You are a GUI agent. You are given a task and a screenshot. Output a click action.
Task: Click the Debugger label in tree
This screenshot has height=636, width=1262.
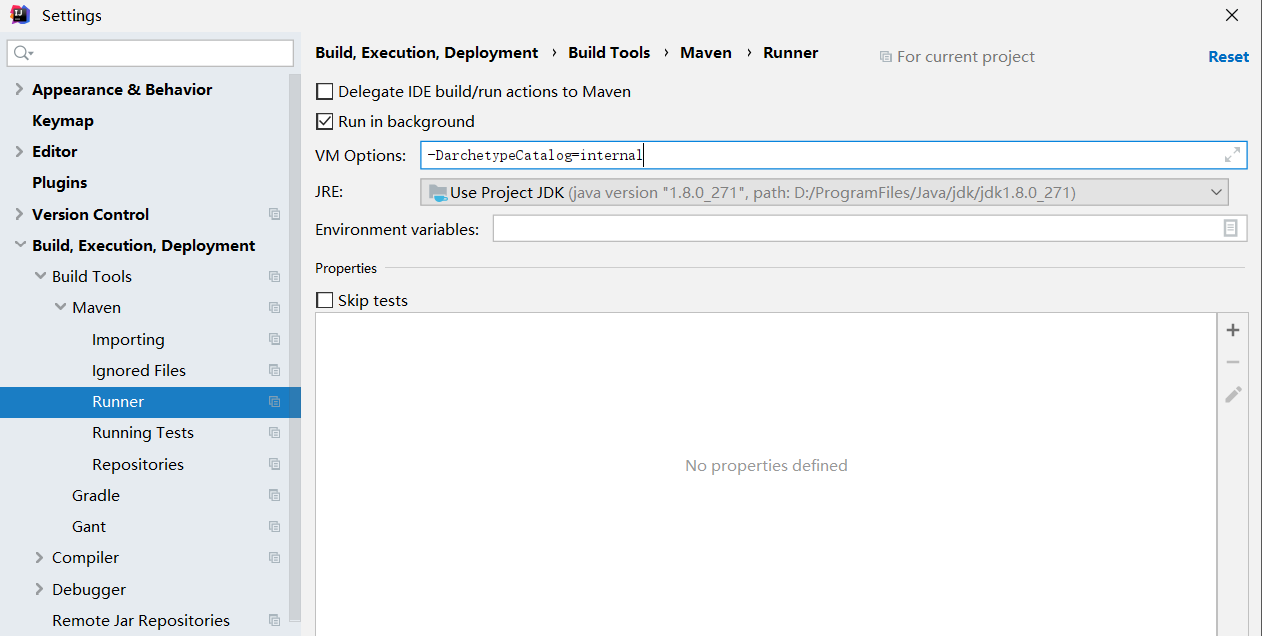[x=89, y=589]
